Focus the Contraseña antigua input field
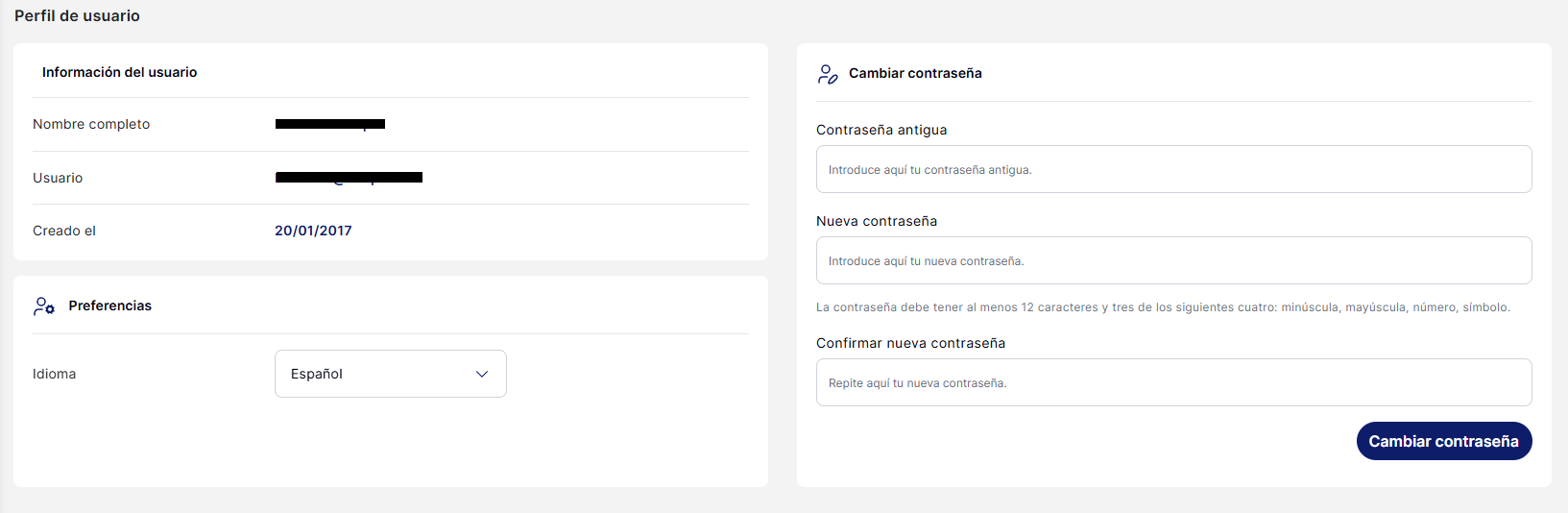The image size is (1568, 513). coord(1173,170)
